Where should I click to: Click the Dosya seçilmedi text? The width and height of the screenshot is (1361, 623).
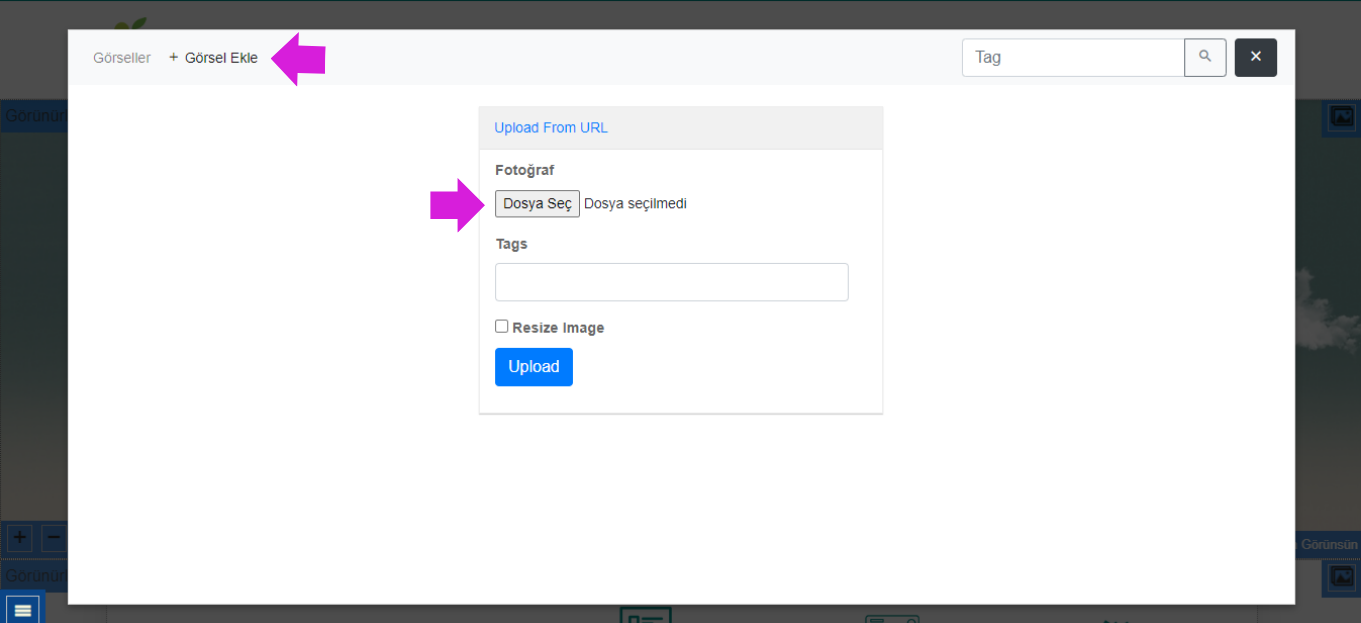point(635,204)
